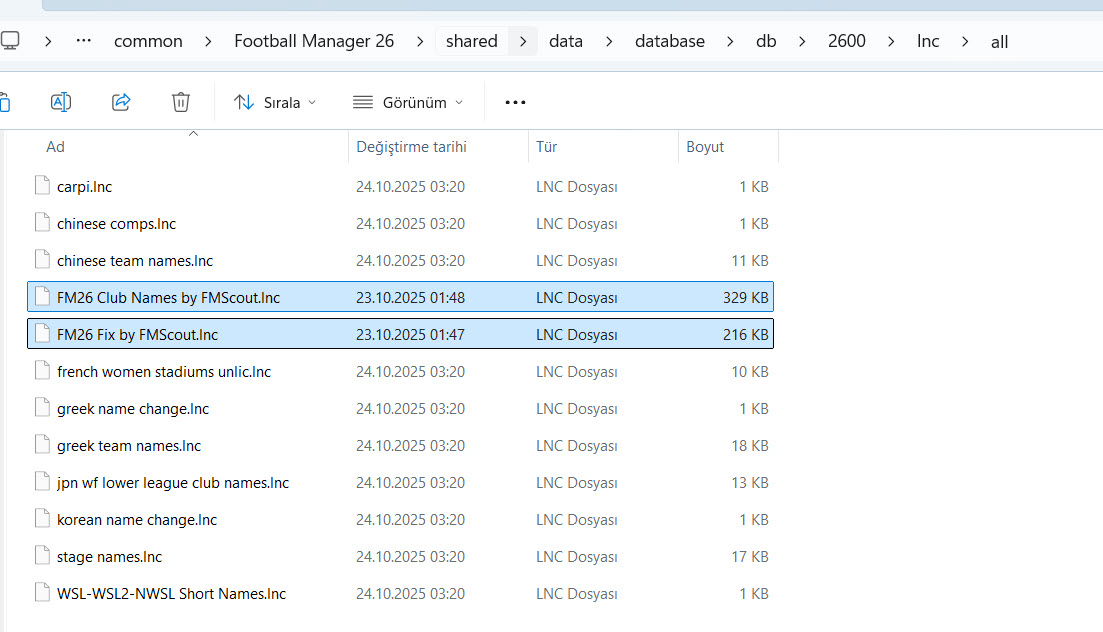Image resolution: width=1103 pixels, height=632 pixels.
Task: Click the file icon next to carpi.lnc
Action: (42, 186)
